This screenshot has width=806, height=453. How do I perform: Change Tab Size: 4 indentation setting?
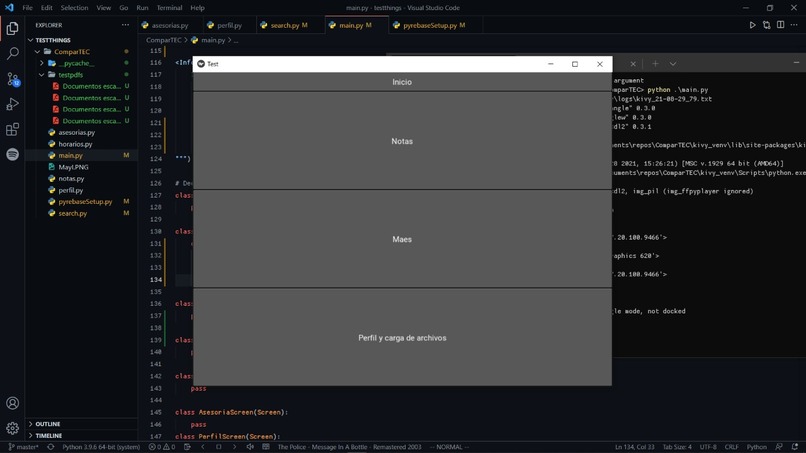677,447
